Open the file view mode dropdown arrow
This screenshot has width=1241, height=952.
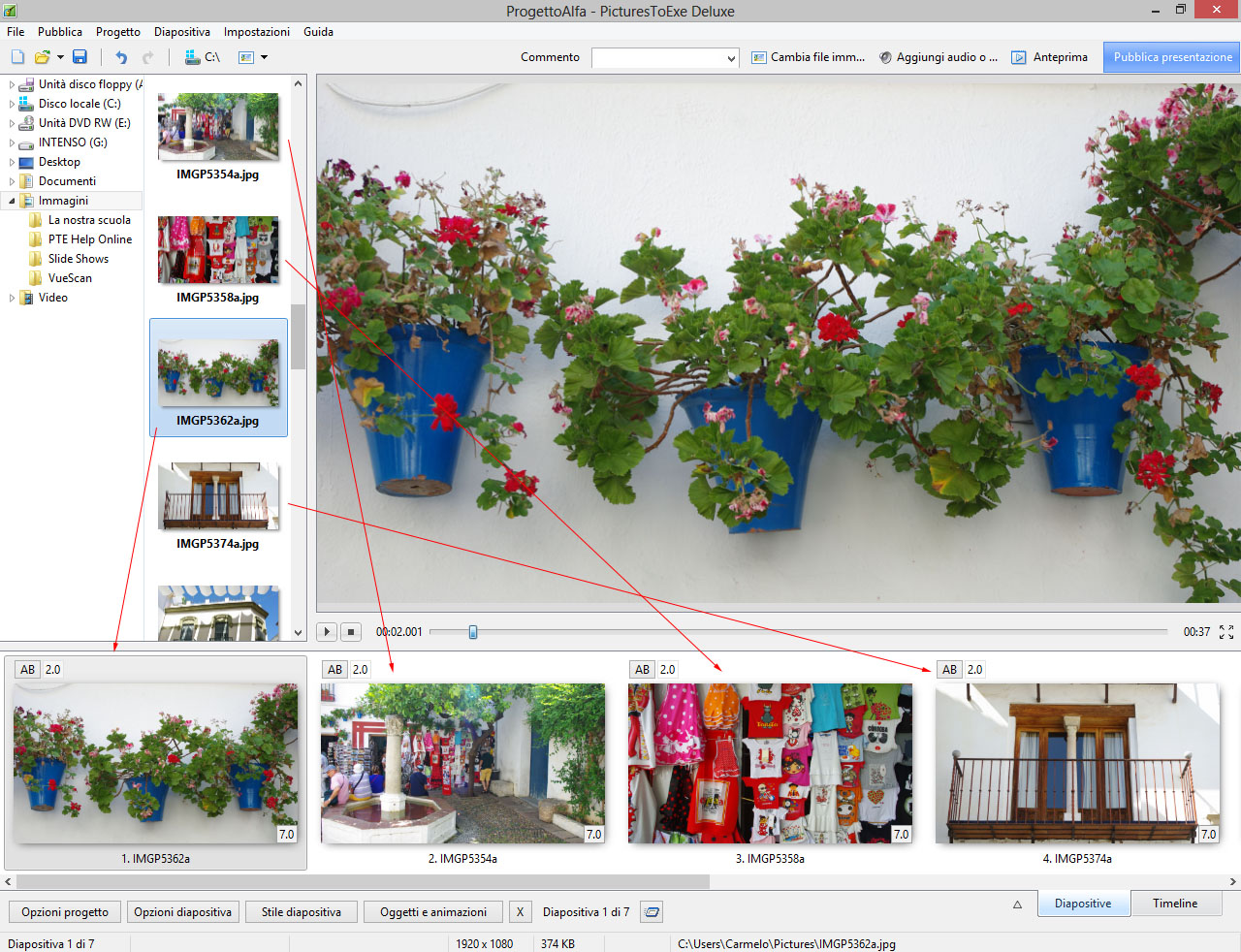point(264,57)
